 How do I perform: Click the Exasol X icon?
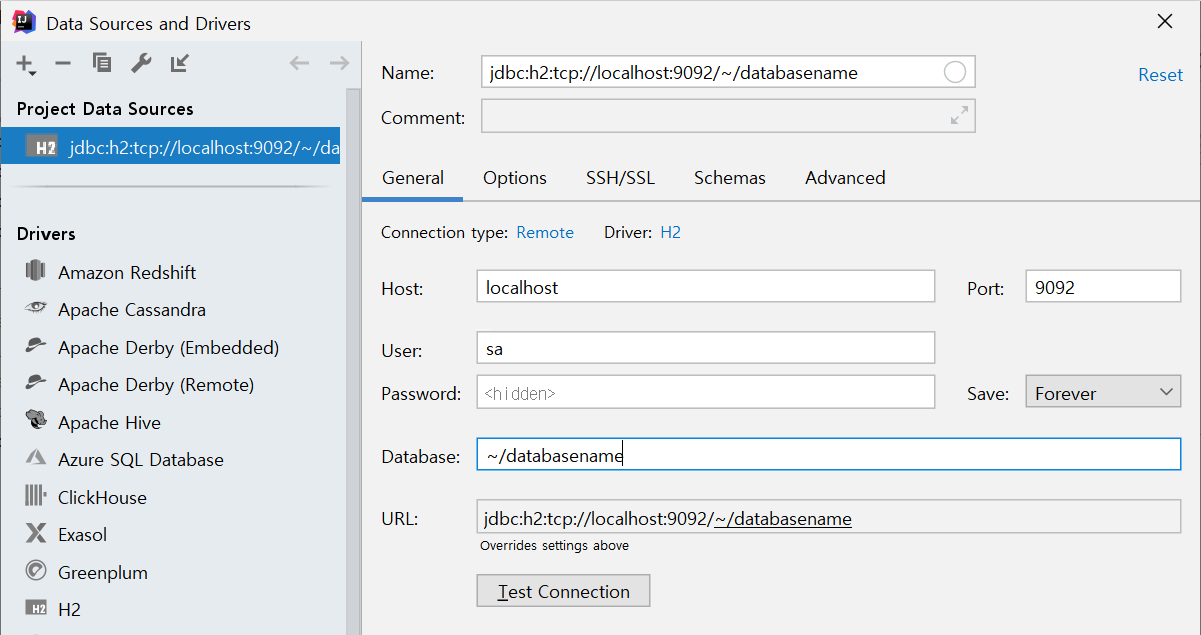click(x=36, y=534)
